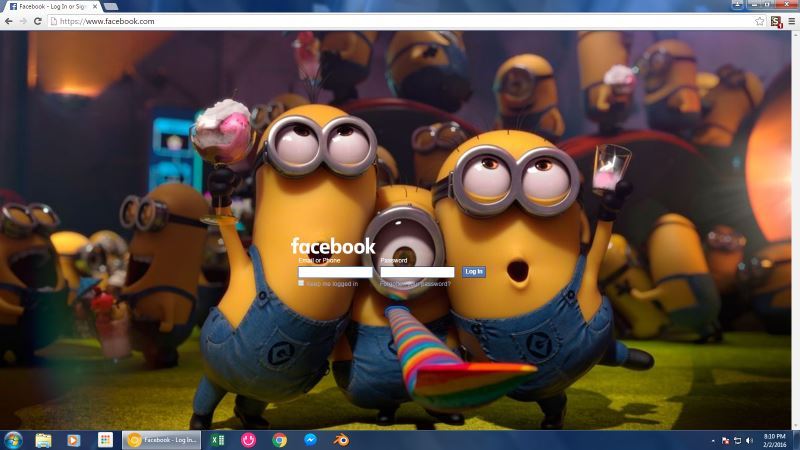Select the Facebook - Log In tab
The height and width of the screenshot is (450, 800).
[51, 7]
